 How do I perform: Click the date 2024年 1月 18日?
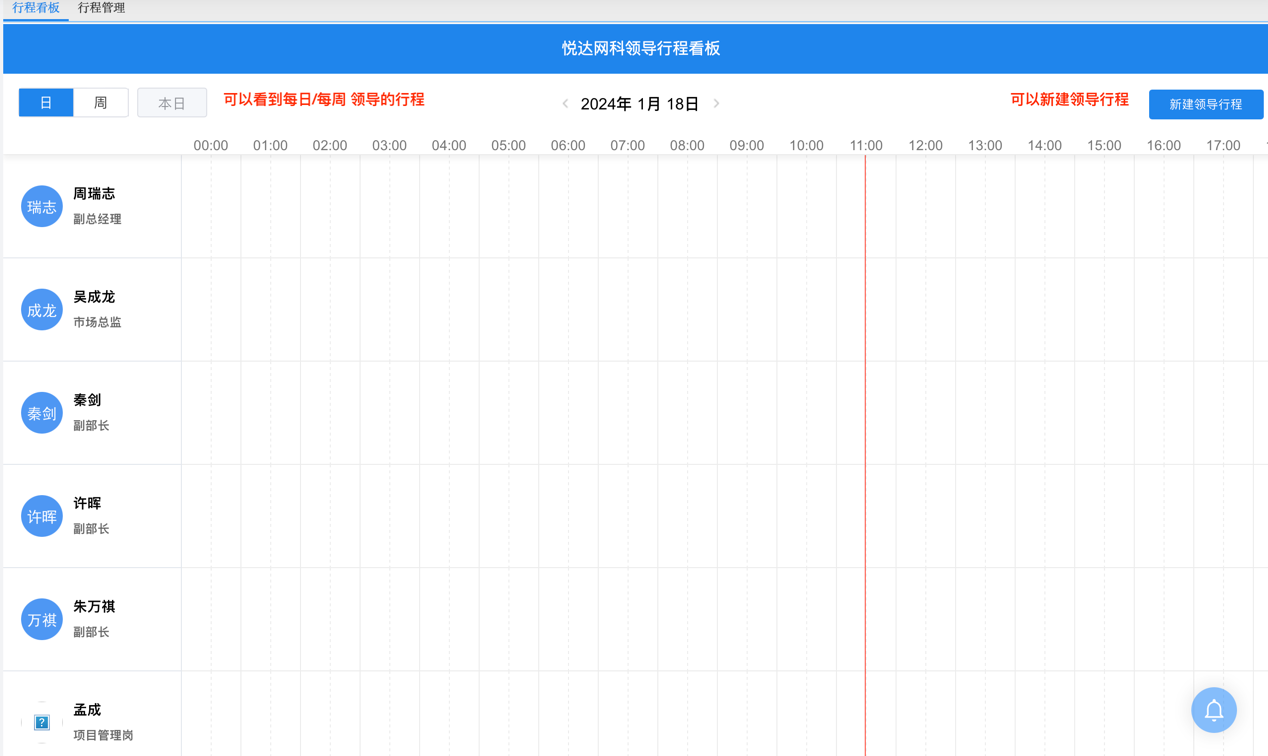(x=640, y=104)
